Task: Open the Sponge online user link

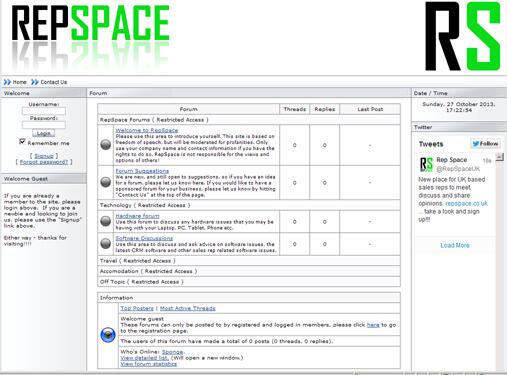Action: [x=172, y=352]
